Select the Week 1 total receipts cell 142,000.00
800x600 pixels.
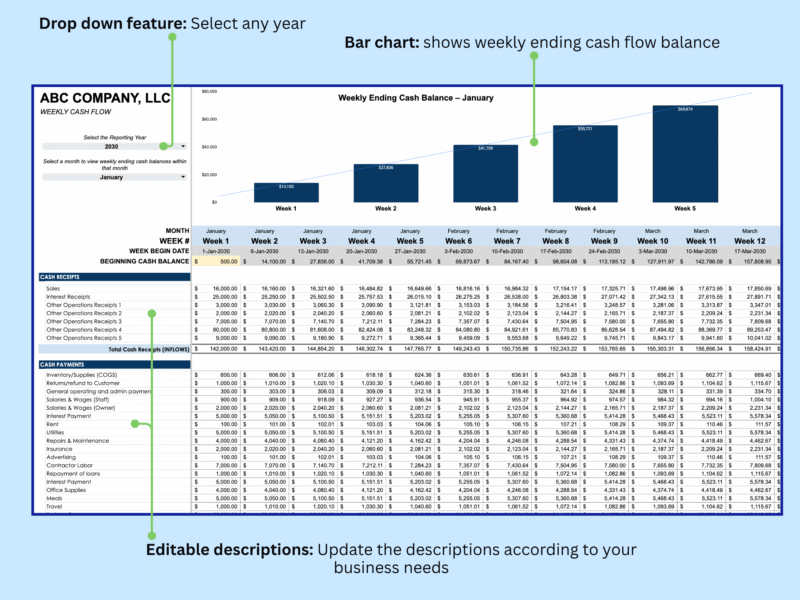coord(216,349)
